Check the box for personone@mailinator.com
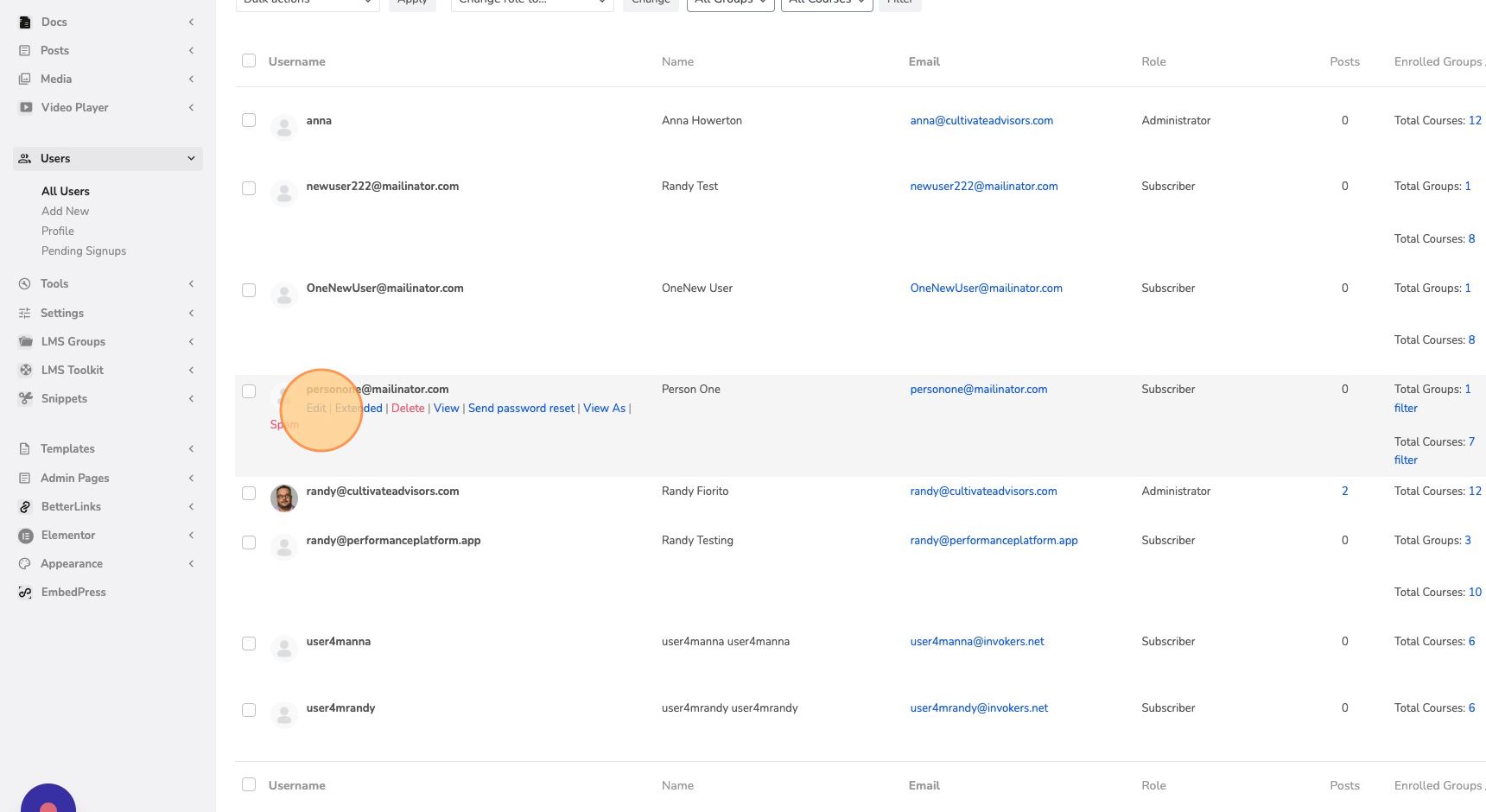This screenshot has height=812, width=1486. [x=249, y=391]
